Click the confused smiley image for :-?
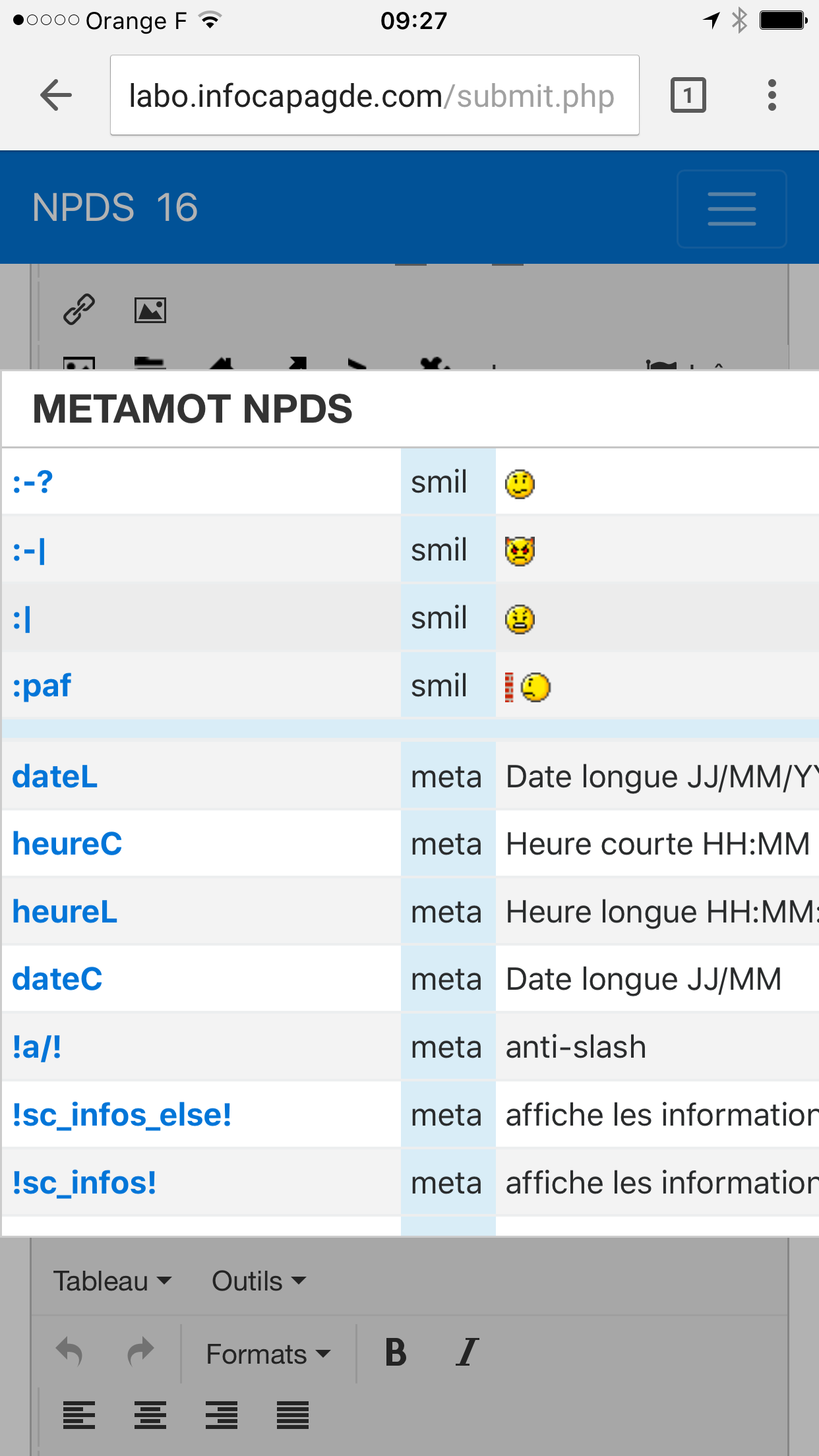The width and height of the screenshot is (819, 1456). tap(520, 484)
